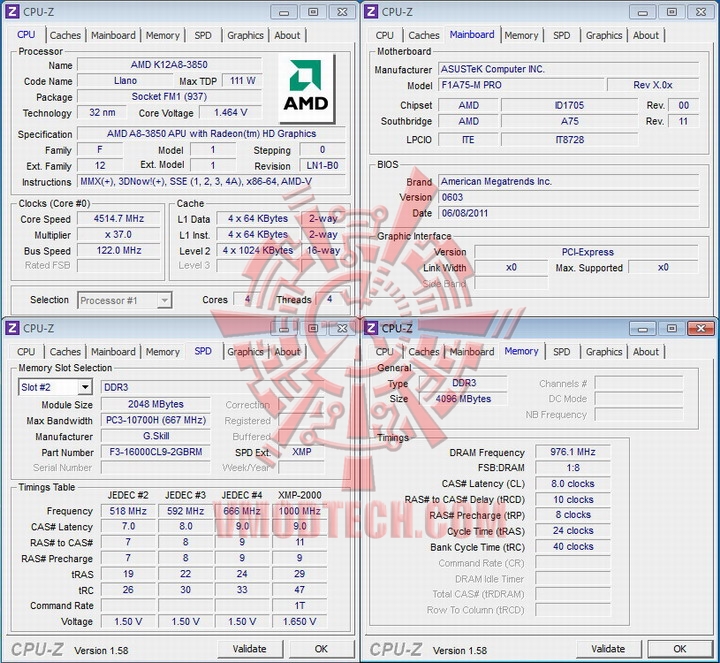This screenshot has width=720, height=663.
Task: Click the motherboard model F1A75-M PRO
Action: (x=521, y=85)
